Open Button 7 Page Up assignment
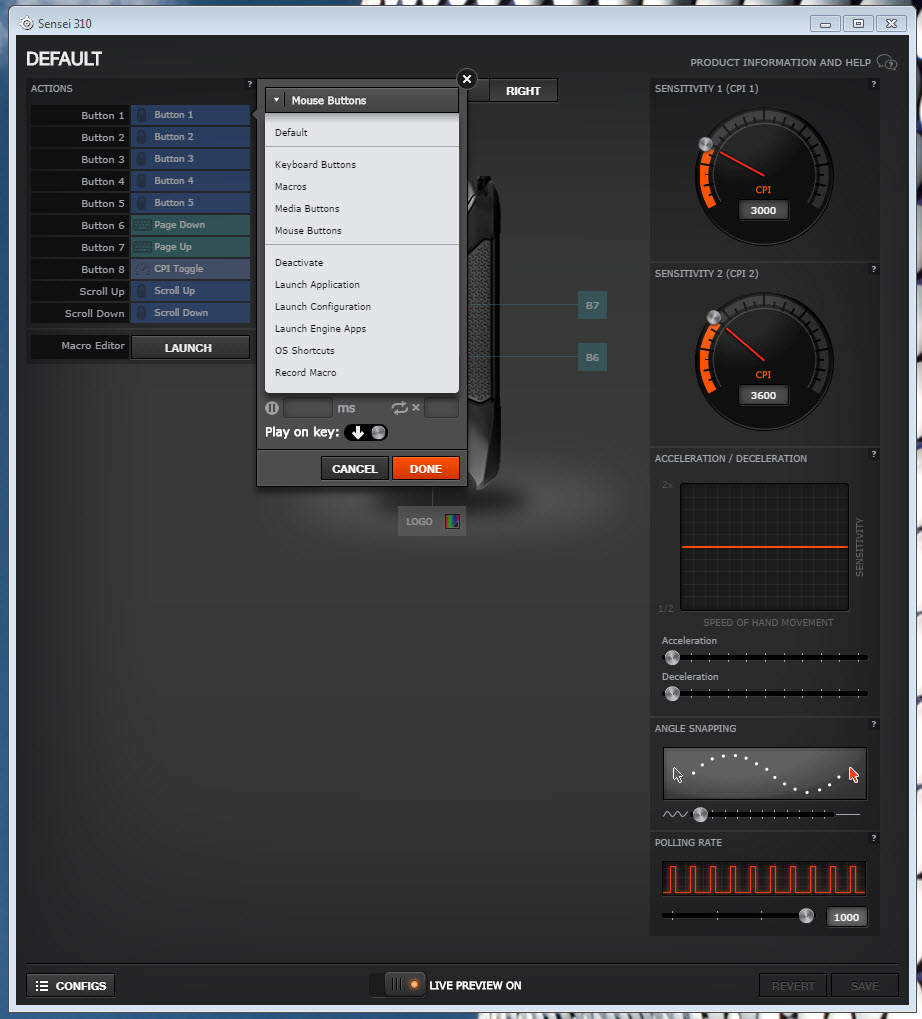 pos(190,248)
